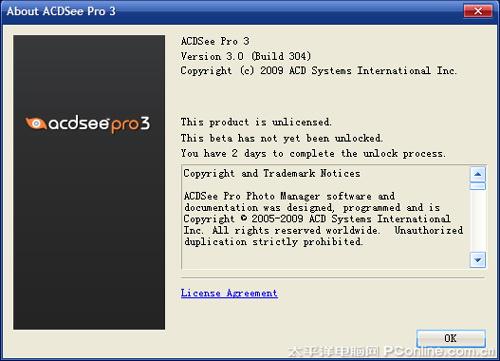Click the acdsee pro 3 logo image
500x361 pixels.
tap(88, 124)
